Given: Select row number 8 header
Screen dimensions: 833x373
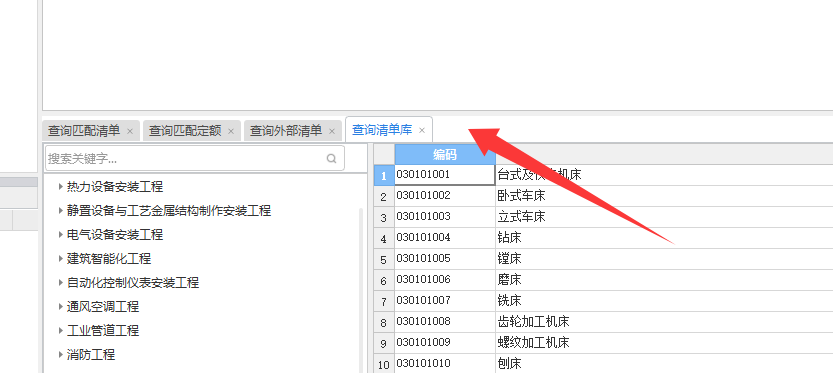Looking at the screenshot, I should coord(384,322).
